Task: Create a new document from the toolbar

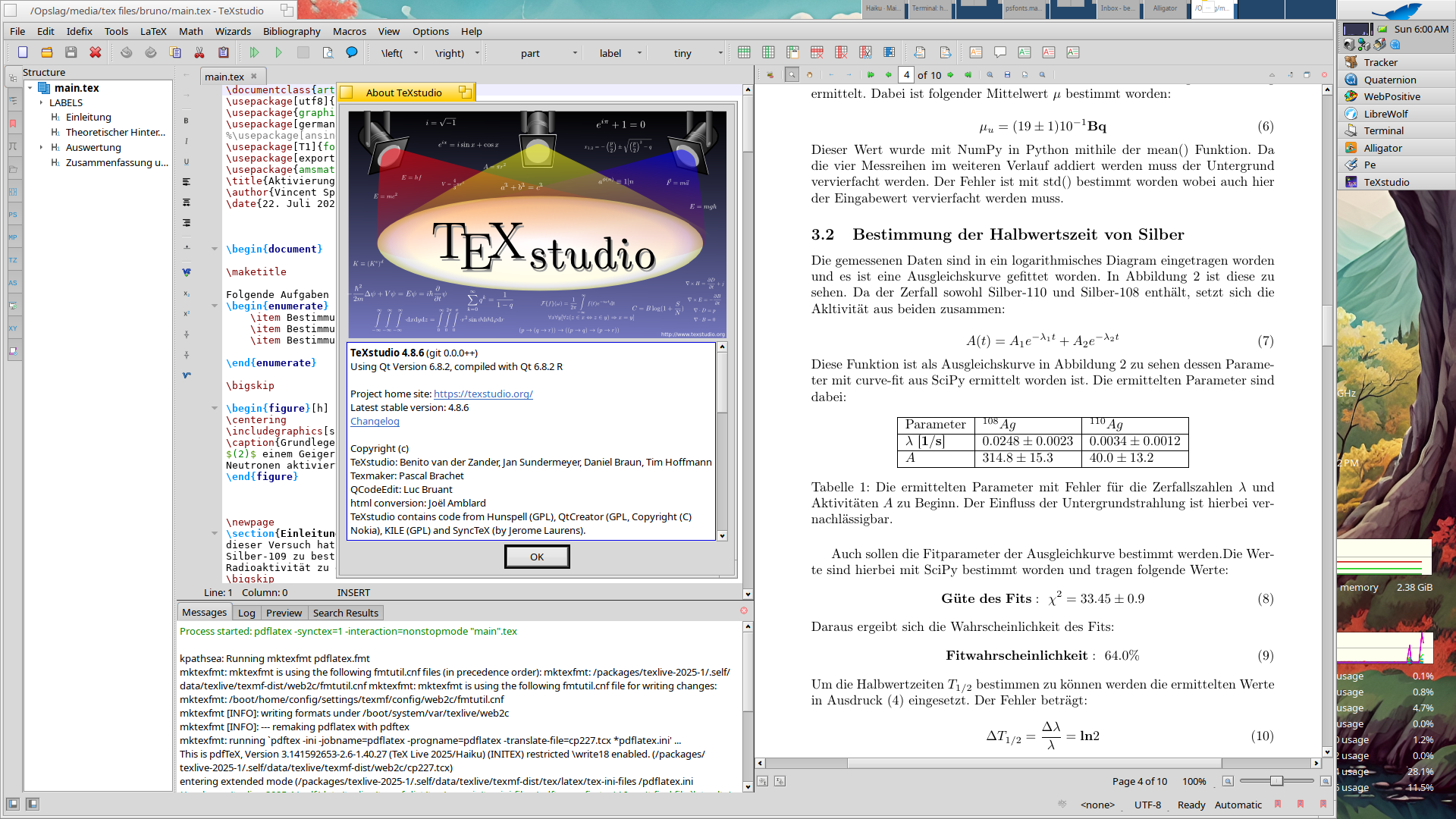Action: (23, 52)
